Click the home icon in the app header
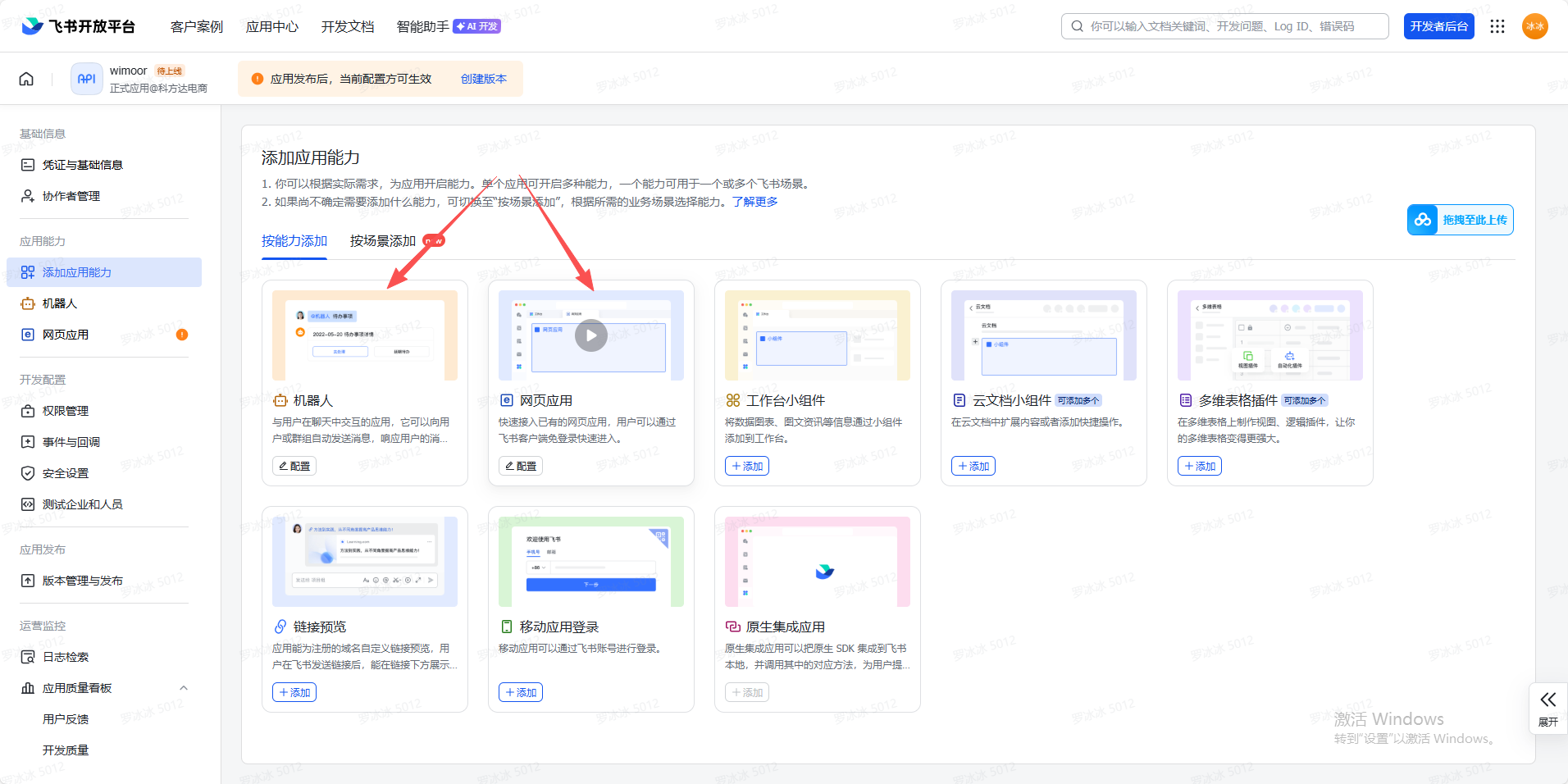Image resolution: width=1568 pixels, height=784 pixels. (x=26, y=79)
